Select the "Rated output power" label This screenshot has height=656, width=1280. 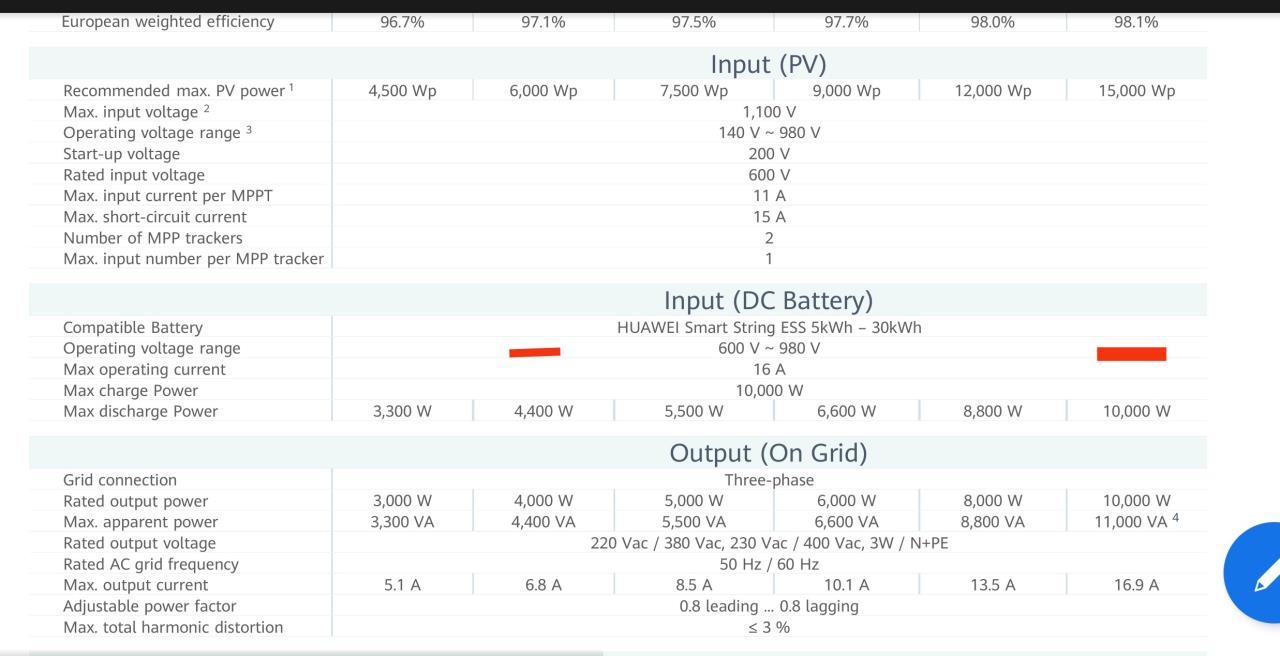click(x=135, y=501)
